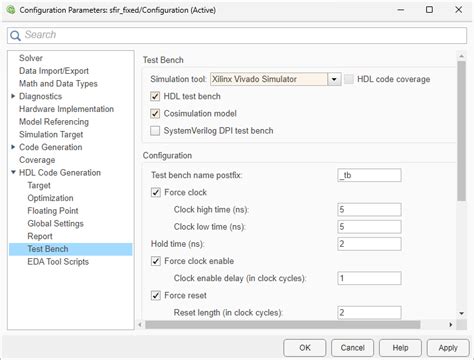The height and width of the screenshot is (360, 474).
Task: Click the Cancel button
Action: (x=352, y=348)
